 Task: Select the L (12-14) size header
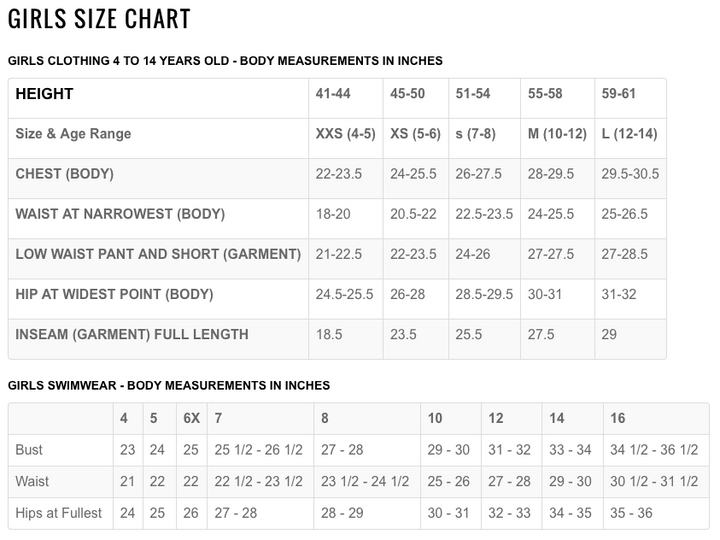629,134
